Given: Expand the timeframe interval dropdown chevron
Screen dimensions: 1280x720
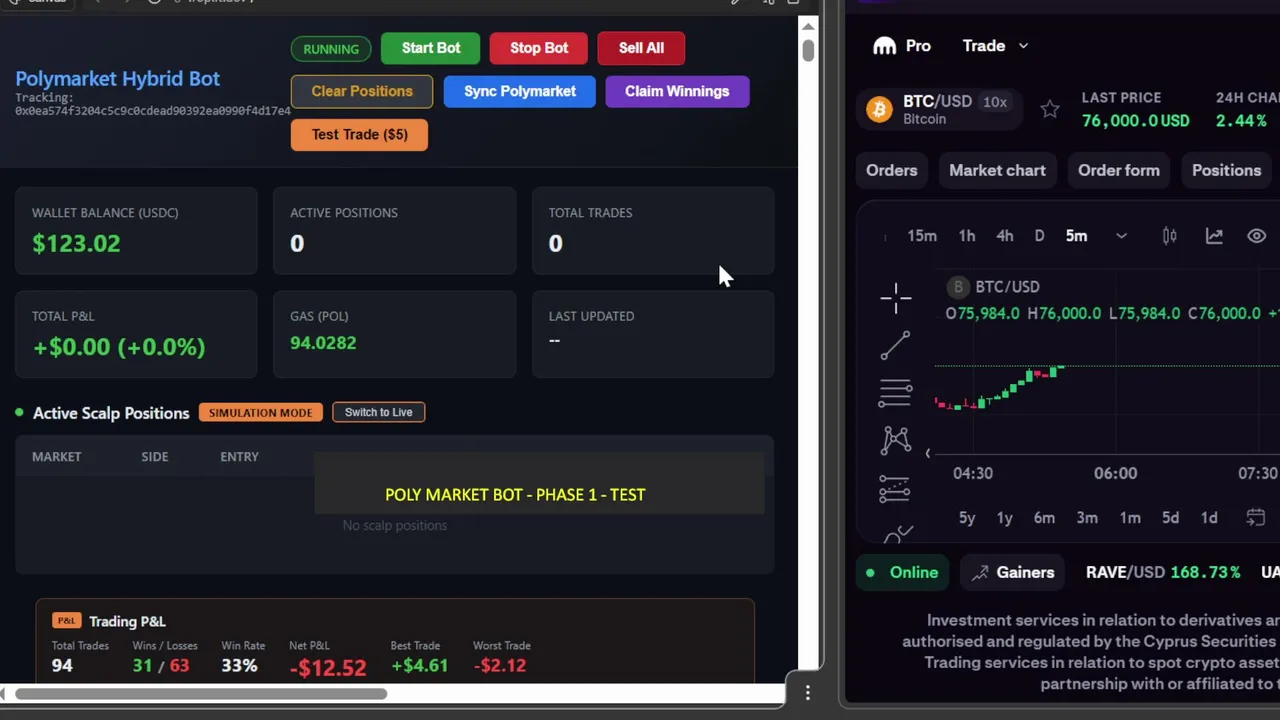Looking at the screenshot, I should 1121,236.
